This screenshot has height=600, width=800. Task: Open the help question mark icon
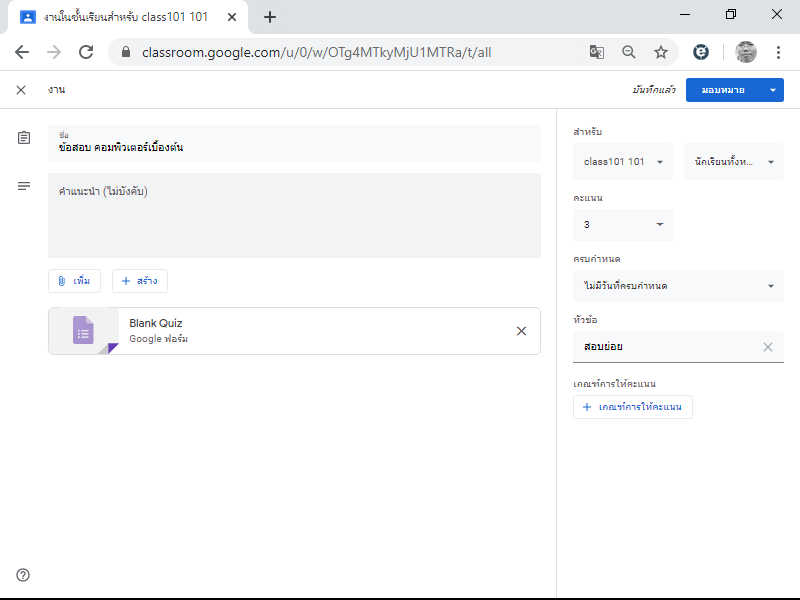[23, 575]
